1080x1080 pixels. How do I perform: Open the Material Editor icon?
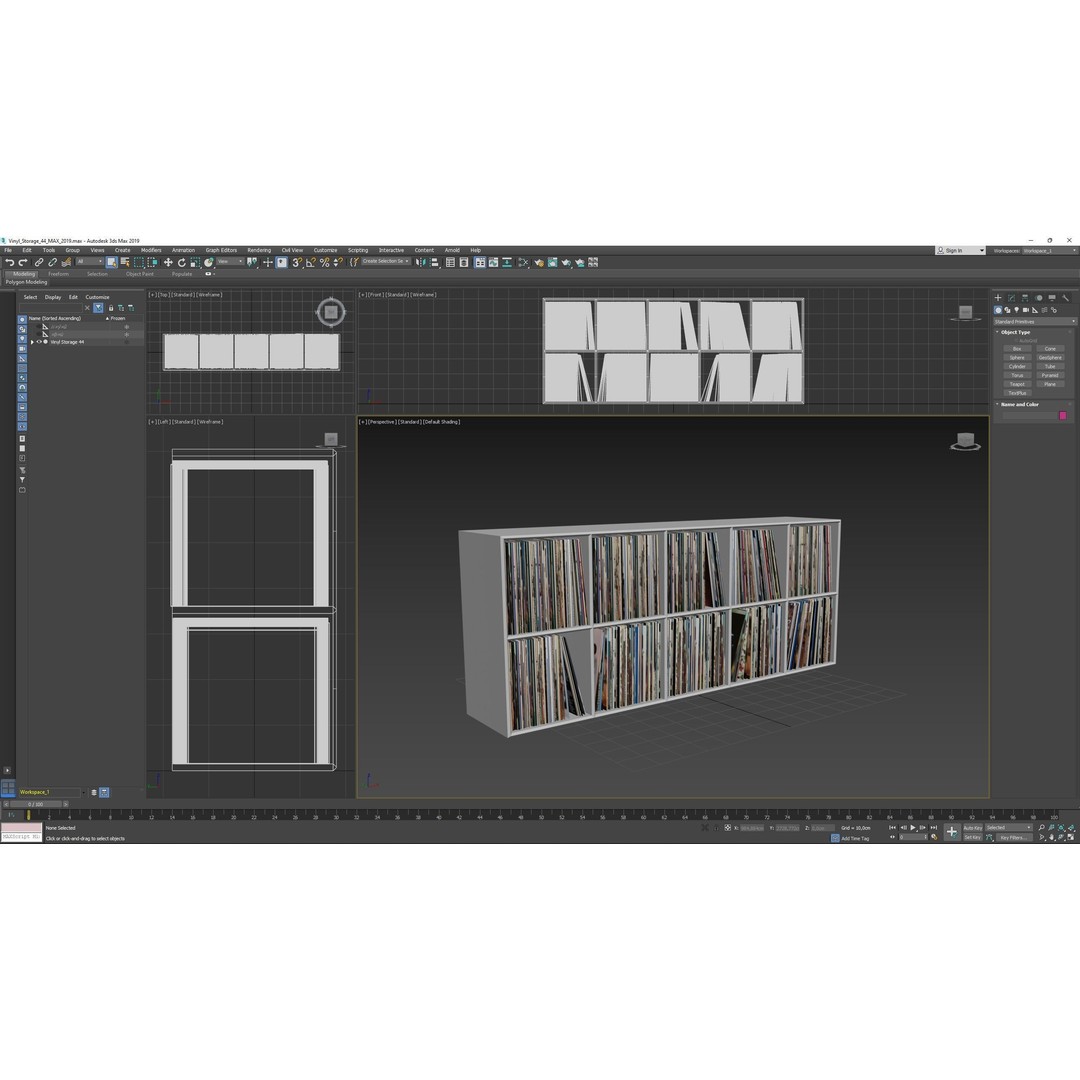coord(523,262)
